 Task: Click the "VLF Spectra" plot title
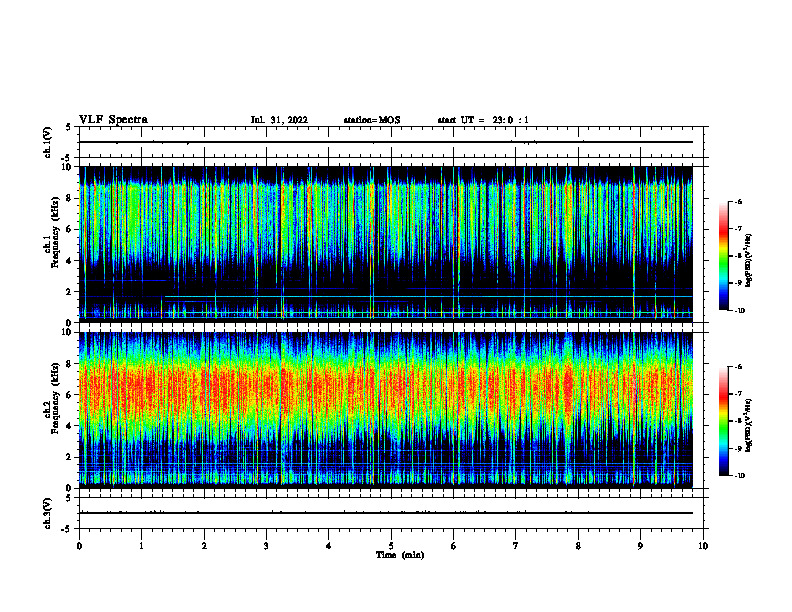click(113, 120)
